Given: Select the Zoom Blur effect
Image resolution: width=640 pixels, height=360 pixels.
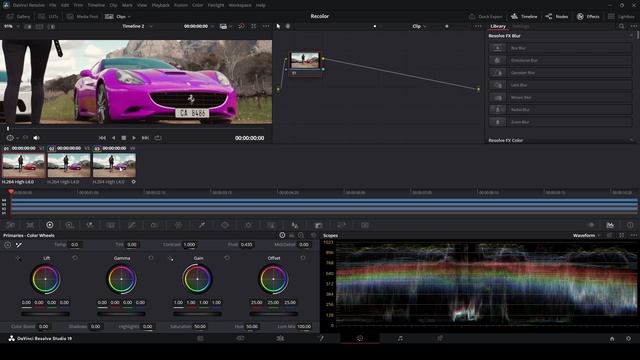Looking at the screenshot, I should (x=560, y=122).
